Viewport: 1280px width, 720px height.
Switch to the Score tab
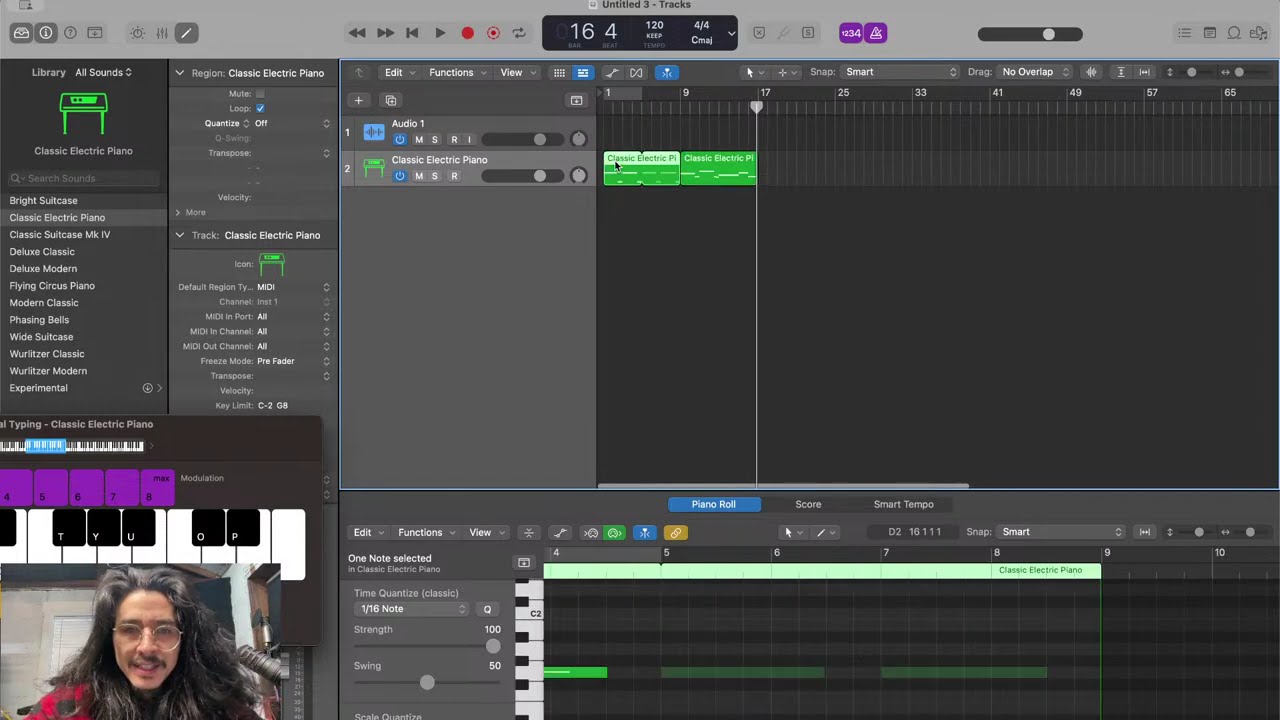pos(808,504)
